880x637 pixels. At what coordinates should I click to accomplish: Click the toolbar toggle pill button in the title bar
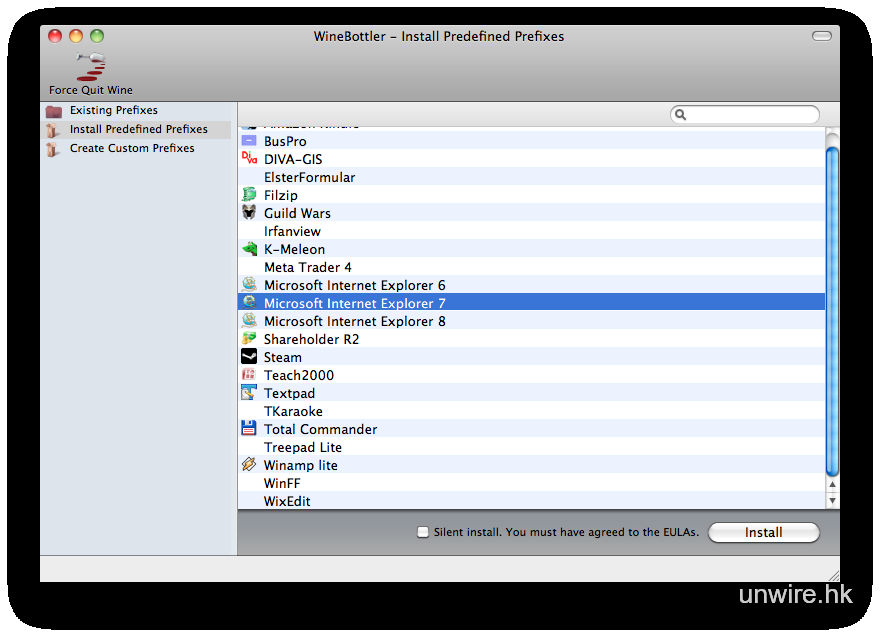point(821,36)
